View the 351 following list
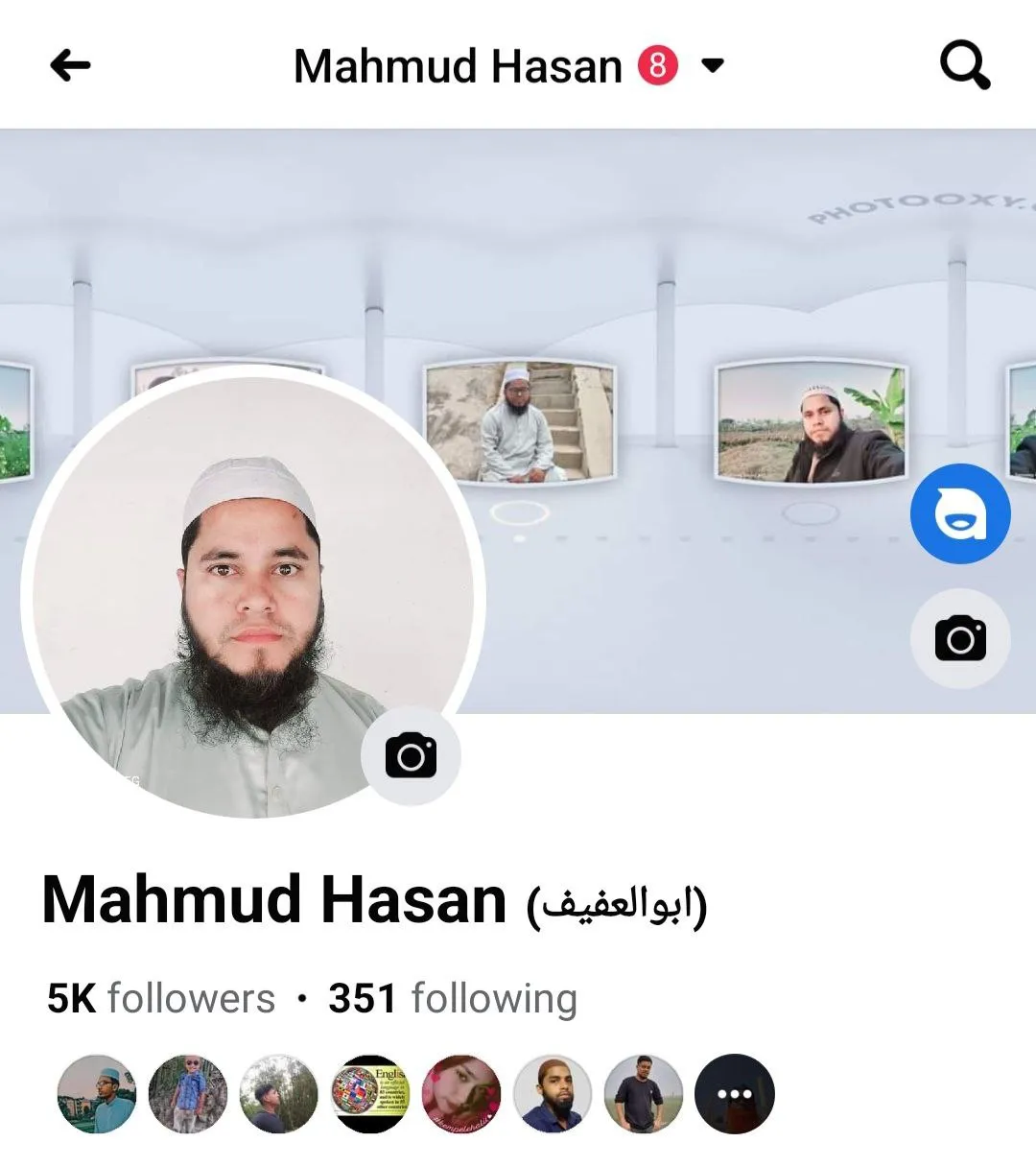1036x1166 pixels. click(453, 998)
